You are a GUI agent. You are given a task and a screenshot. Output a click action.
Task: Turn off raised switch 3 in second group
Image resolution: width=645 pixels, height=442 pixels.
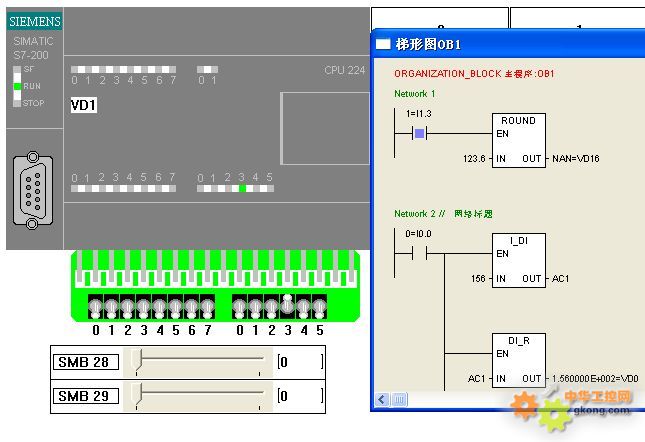[x=288, y=305]
